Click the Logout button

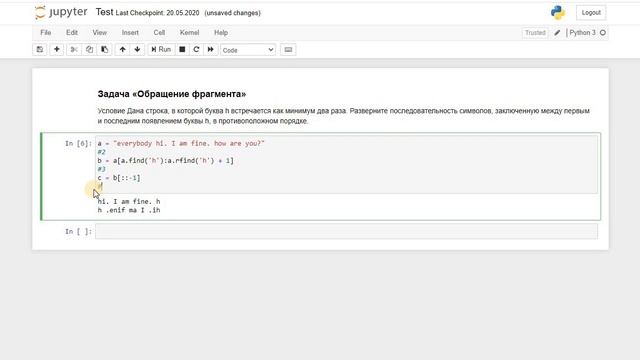[591, 13]
